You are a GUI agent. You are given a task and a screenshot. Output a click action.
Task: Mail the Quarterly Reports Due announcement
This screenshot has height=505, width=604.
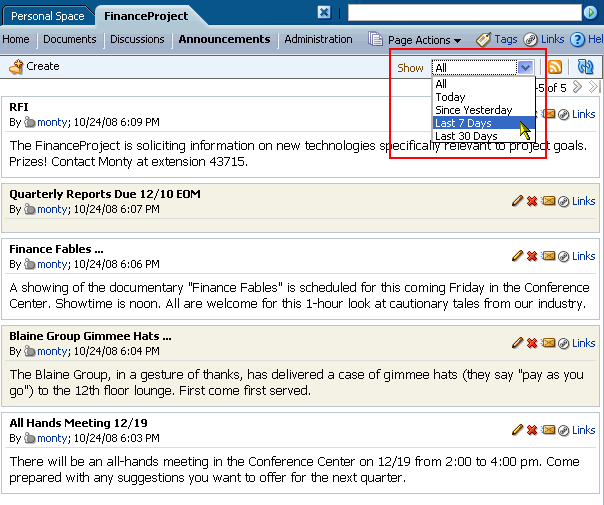[x=548, y=201]
